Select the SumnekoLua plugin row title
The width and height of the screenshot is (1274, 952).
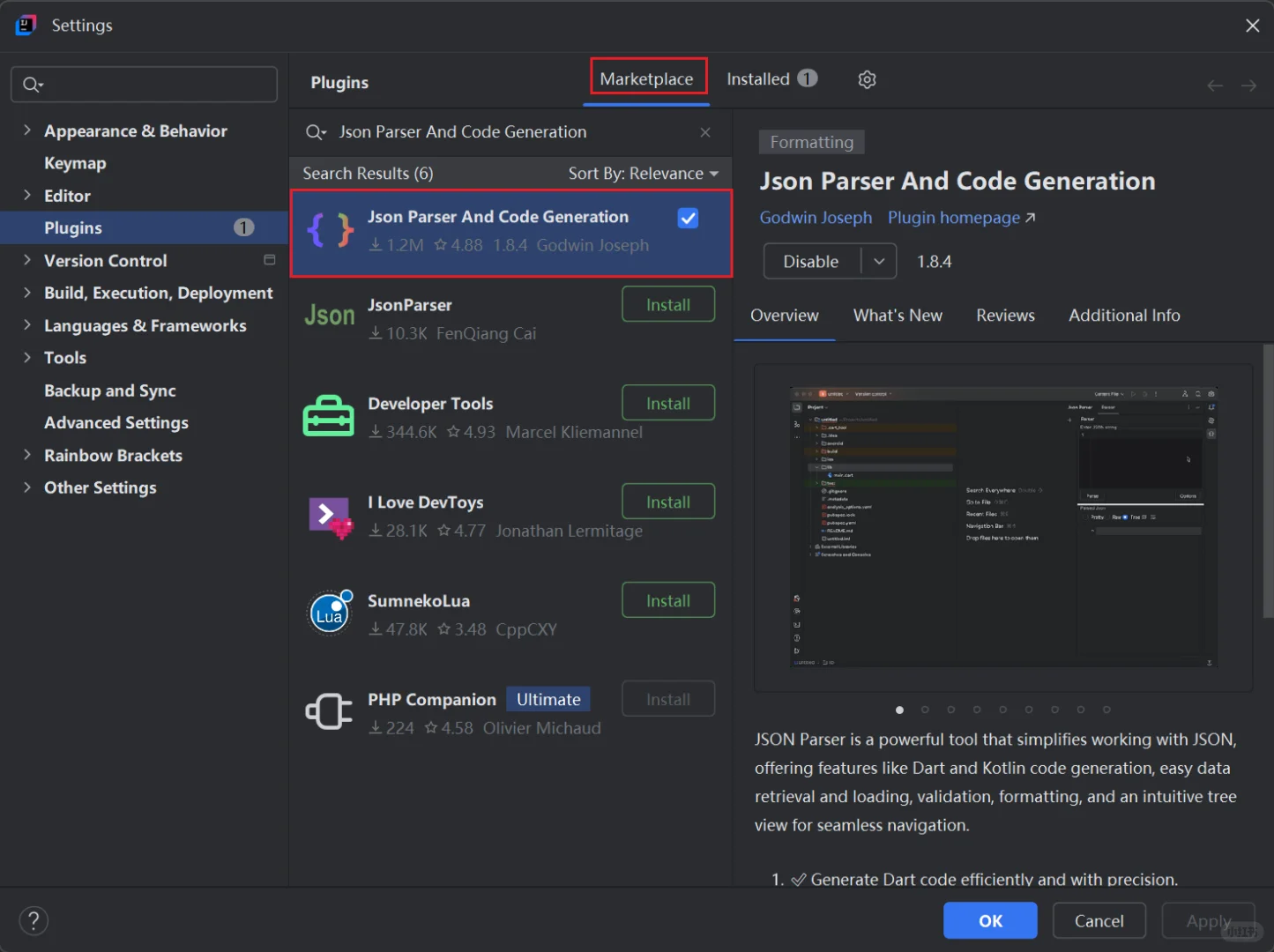[x=419, y=601]
